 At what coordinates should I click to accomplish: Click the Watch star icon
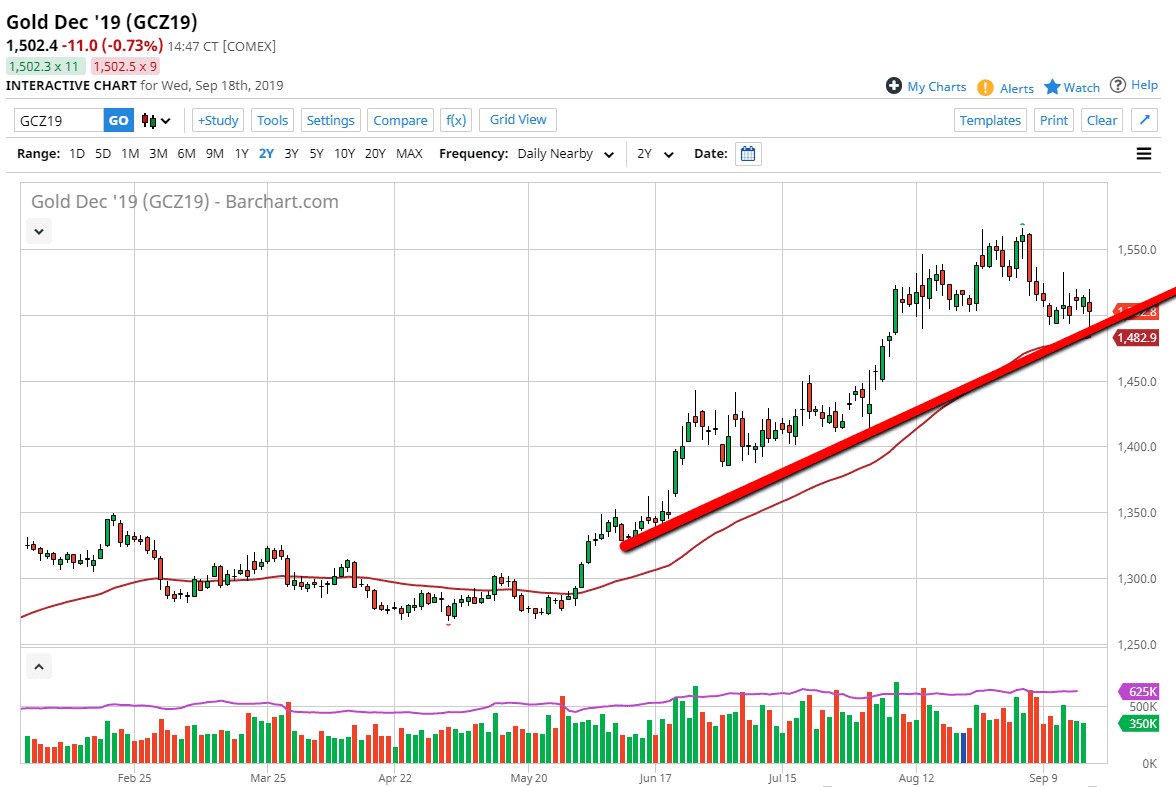pyautogui.click(x=1052, y=87)
